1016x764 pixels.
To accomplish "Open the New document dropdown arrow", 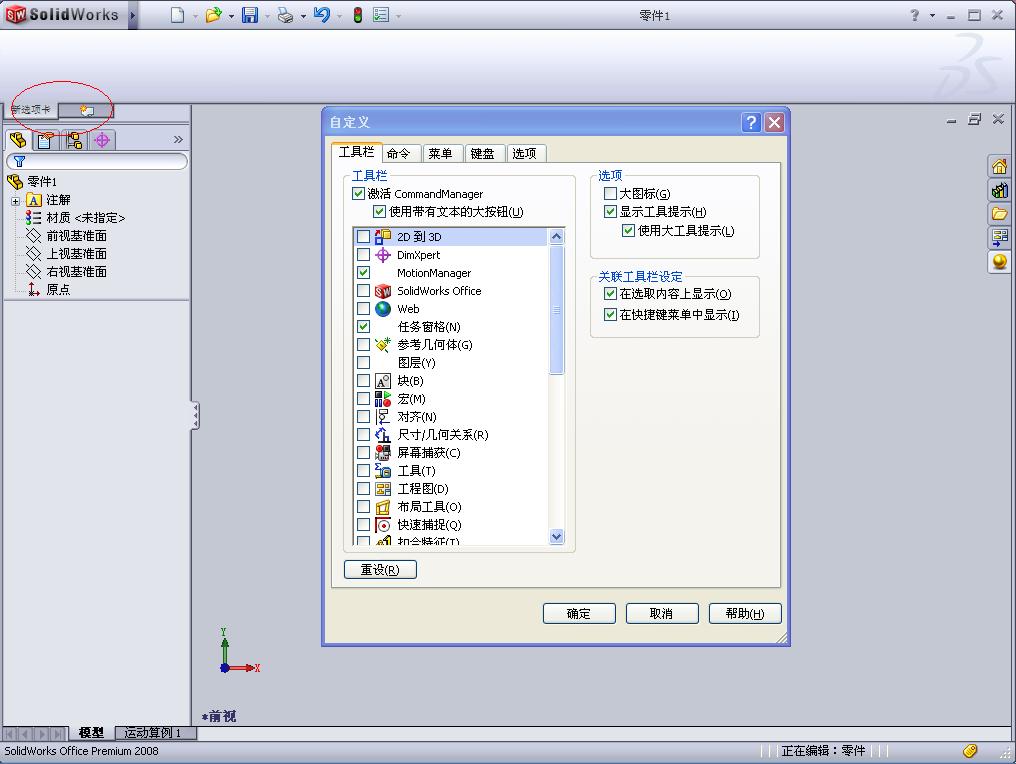I will (x=195, y=16).
